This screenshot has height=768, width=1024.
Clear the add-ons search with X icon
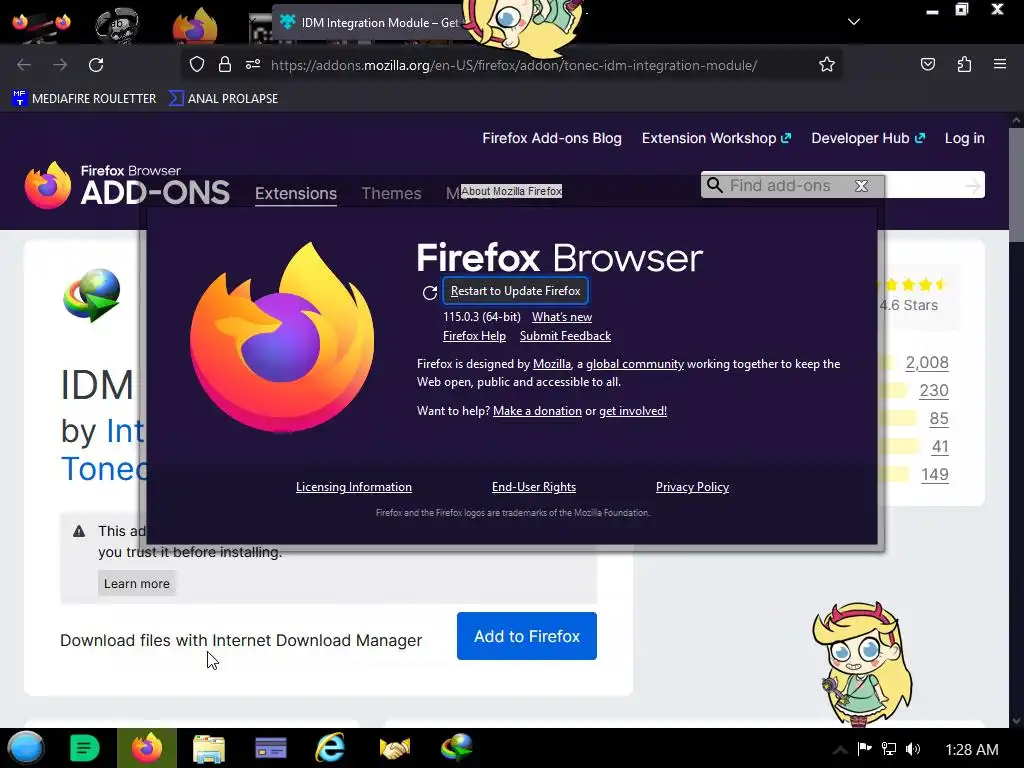click(x=861, y=186)
